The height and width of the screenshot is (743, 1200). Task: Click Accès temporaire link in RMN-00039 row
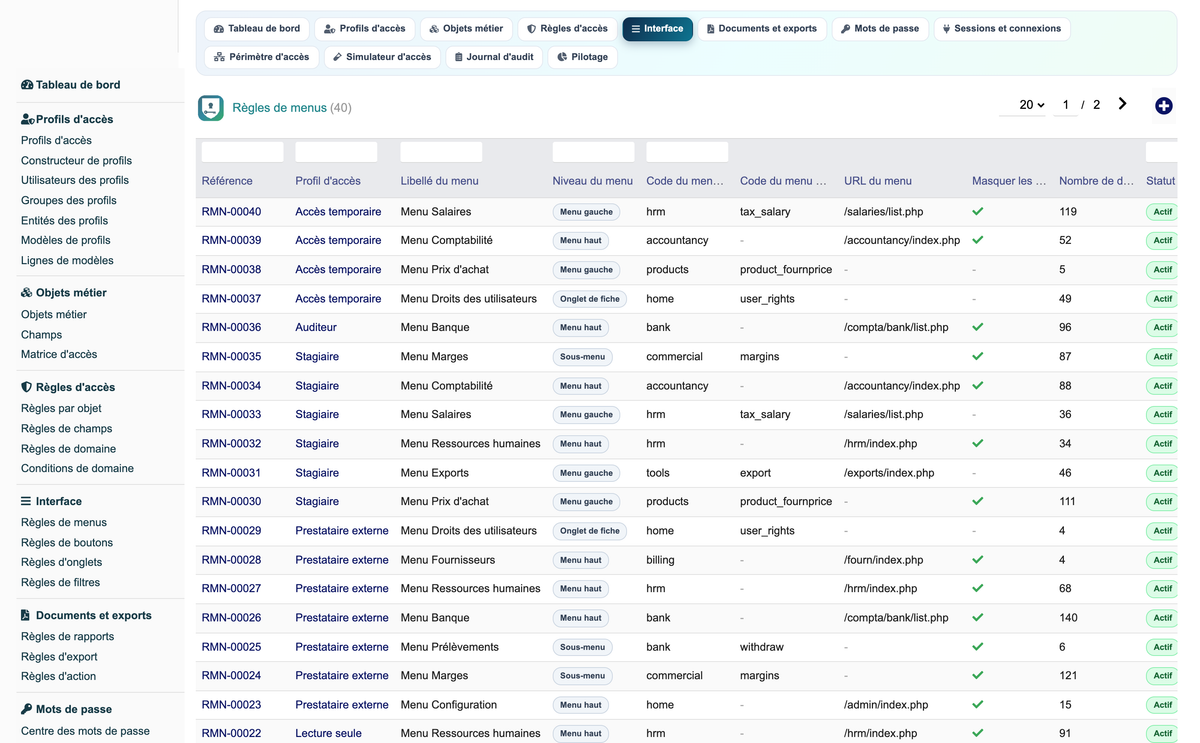[x=338, y=241]
